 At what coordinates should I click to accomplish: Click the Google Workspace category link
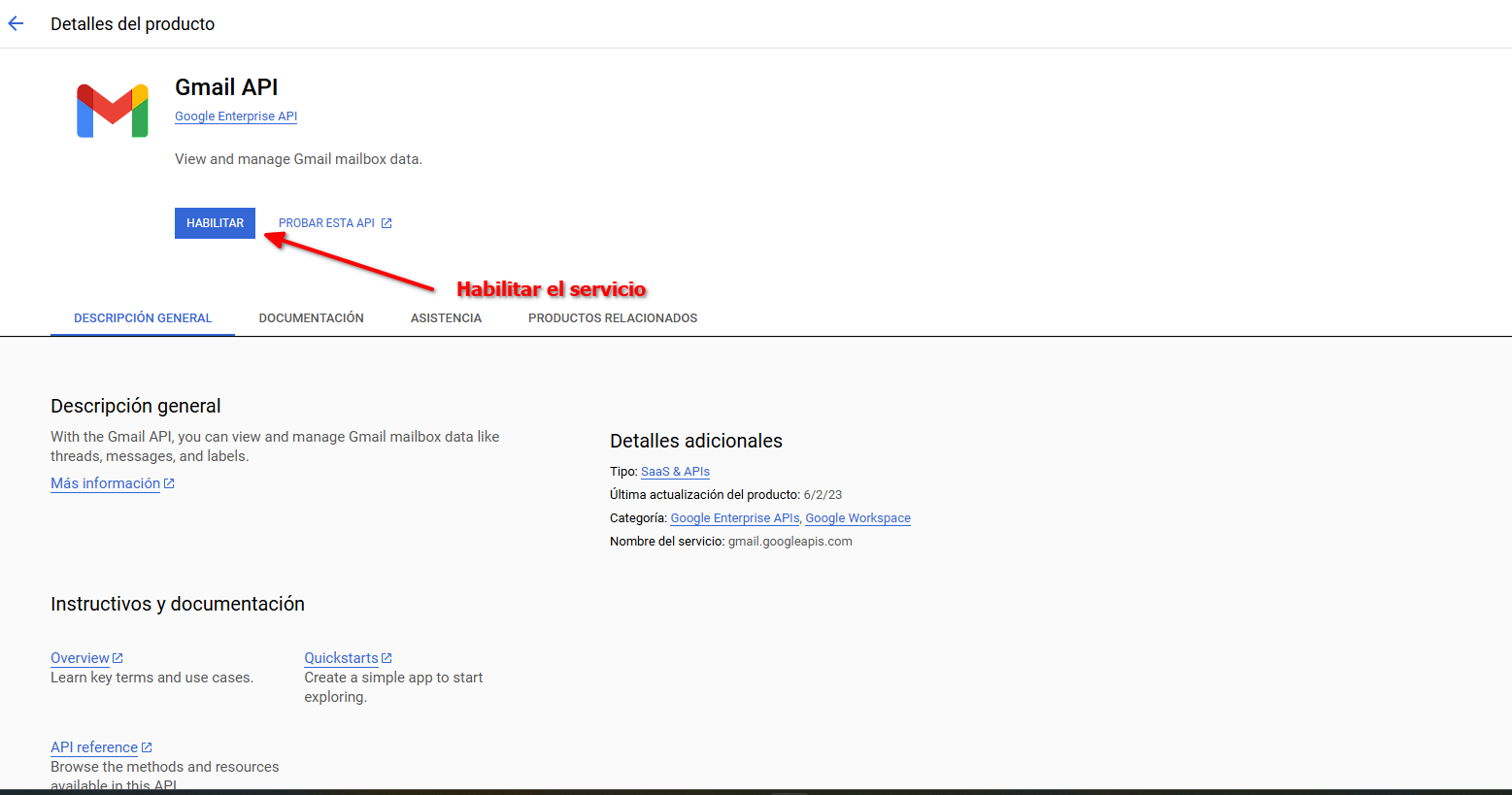(857, 518)
